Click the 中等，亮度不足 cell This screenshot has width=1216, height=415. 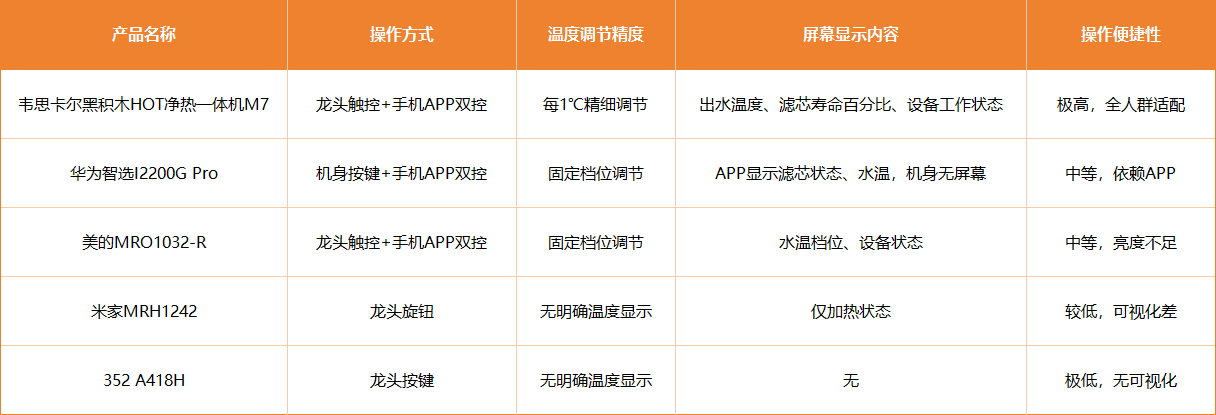(x=1120, y=242)
